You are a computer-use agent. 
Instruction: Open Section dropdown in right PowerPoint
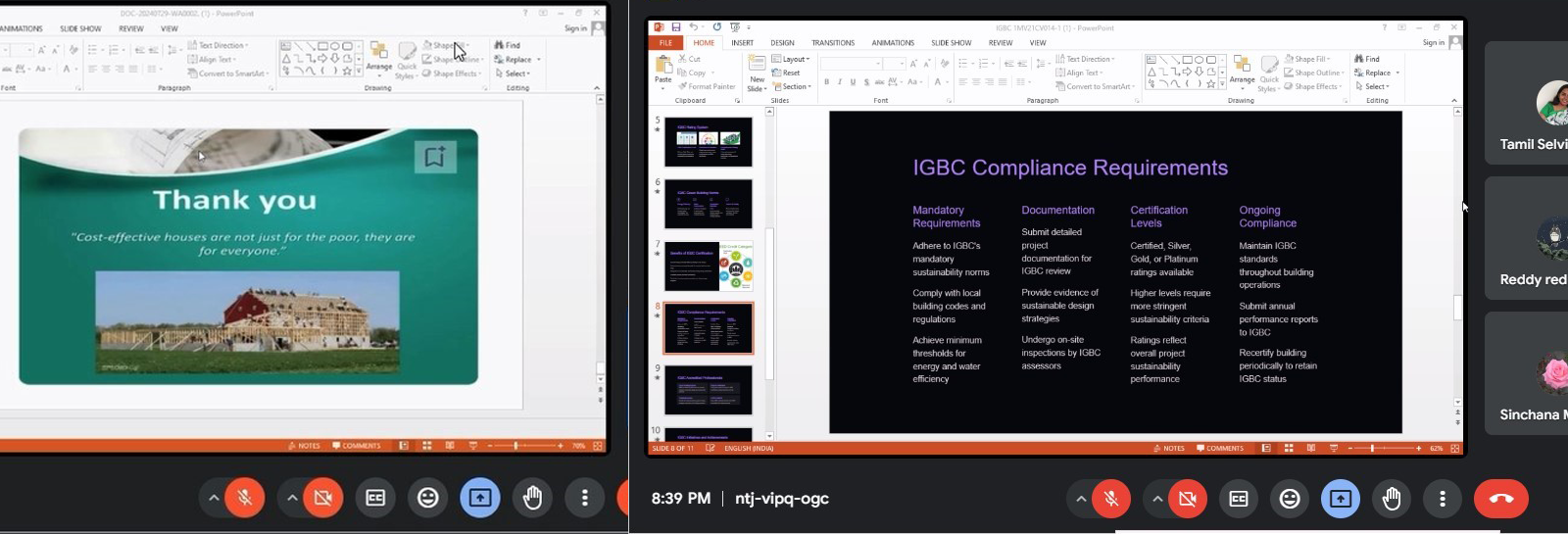coord(793,86)
